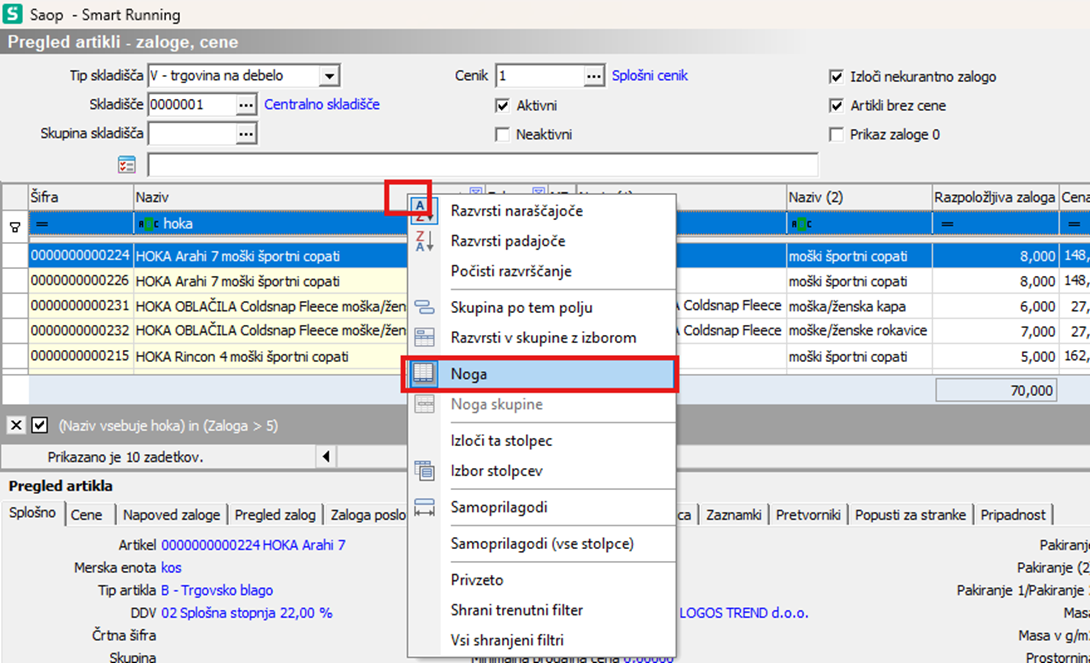Click the sort into groups icon

[424, 338]
